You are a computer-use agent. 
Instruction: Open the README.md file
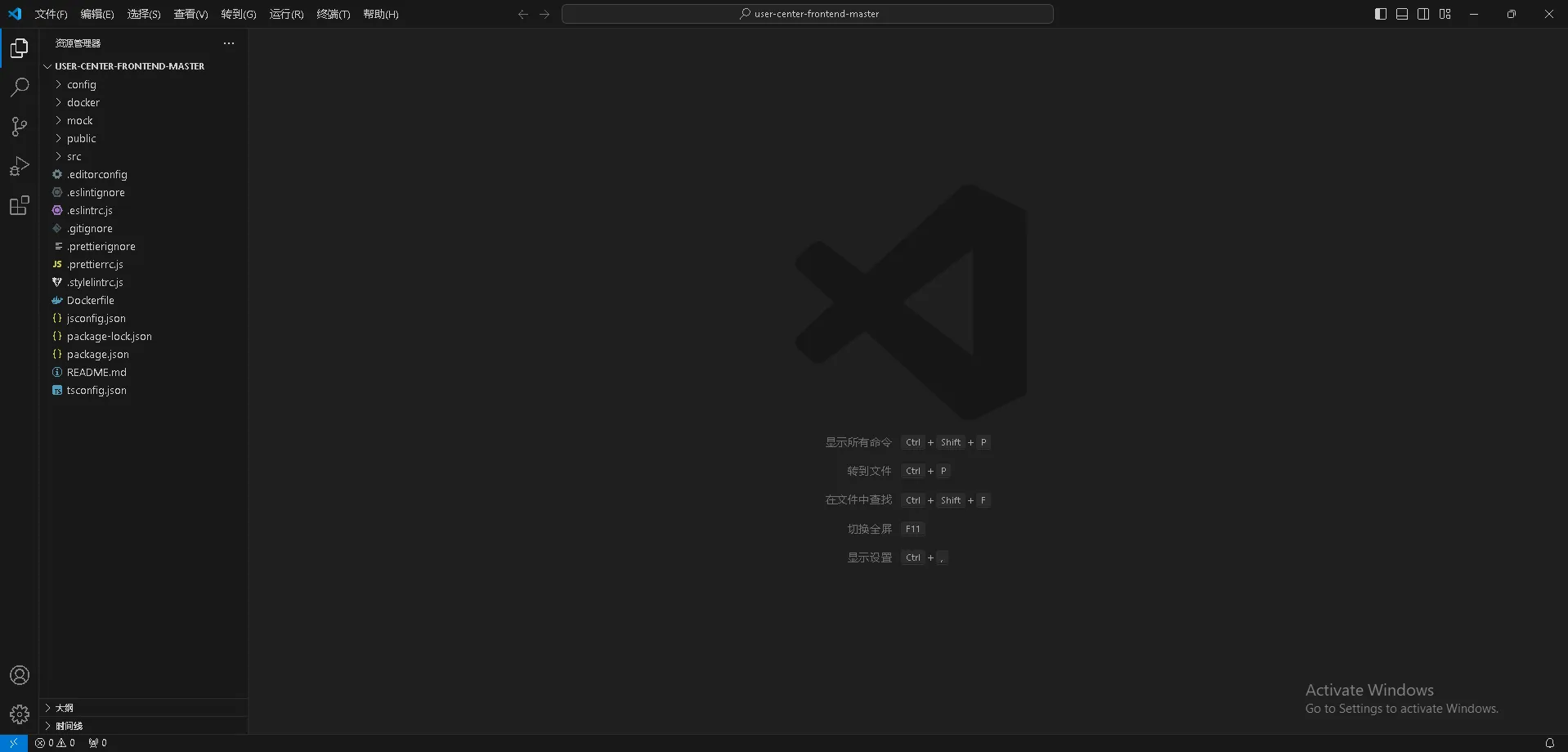(x=144, y=372)
